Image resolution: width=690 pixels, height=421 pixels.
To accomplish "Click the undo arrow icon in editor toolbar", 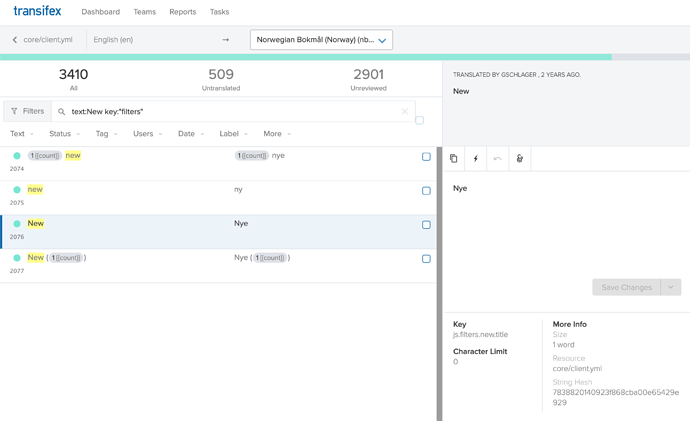I will tap(497, 158).
